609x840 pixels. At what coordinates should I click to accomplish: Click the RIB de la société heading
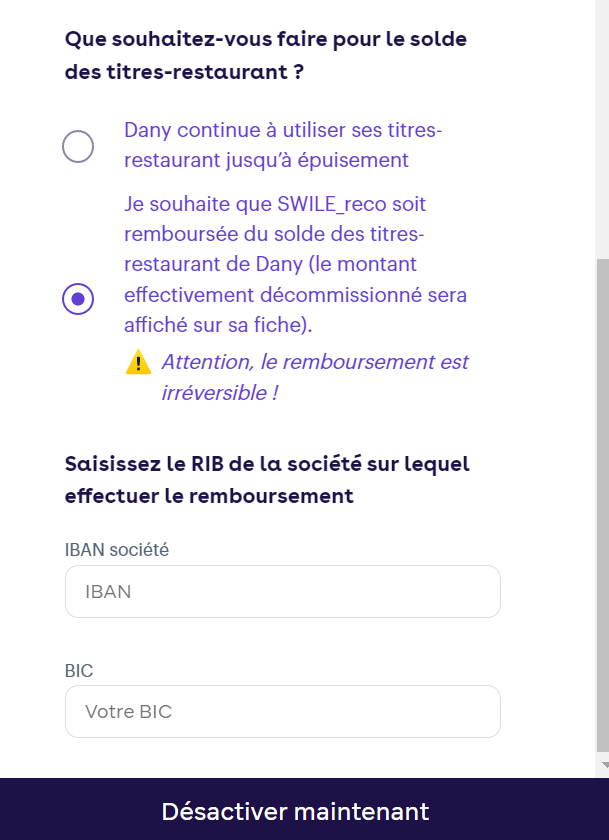267,479
